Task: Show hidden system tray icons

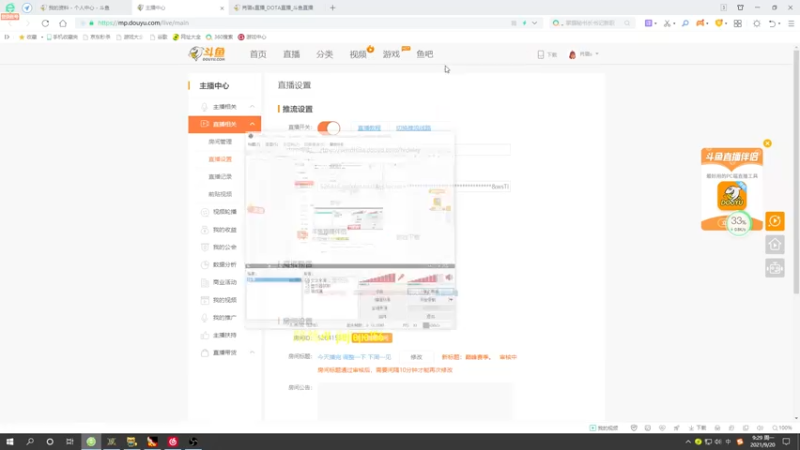Action: 688,442
